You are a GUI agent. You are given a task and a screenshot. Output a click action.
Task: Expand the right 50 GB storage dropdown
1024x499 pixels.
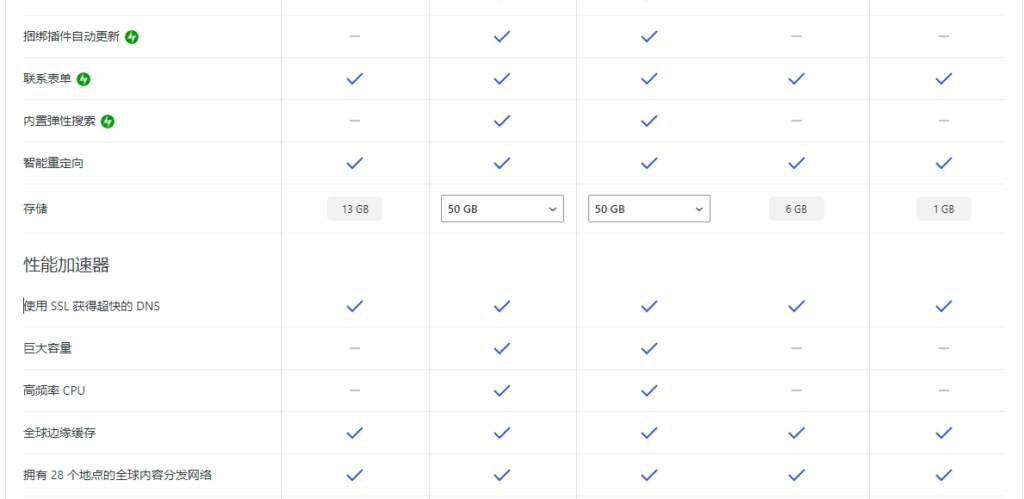649,209
